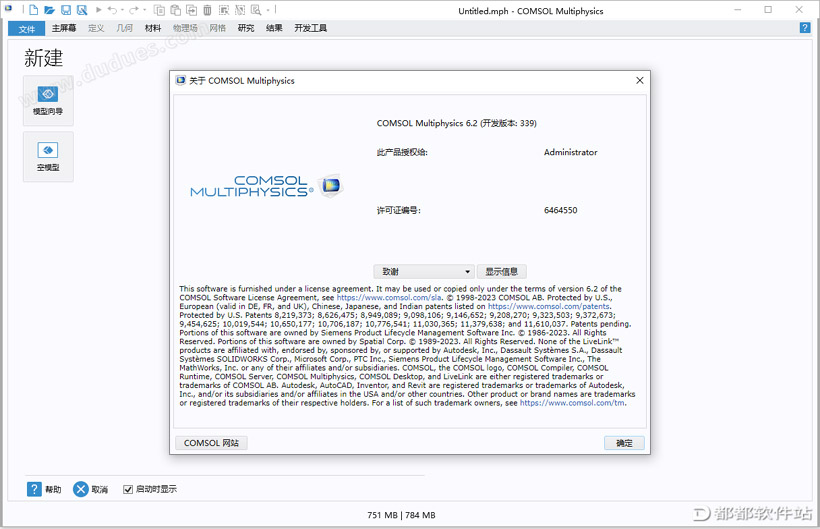Open a file with the folder icon
The width and height of the screenshot is (820, 529).
(x=50, y=10)
